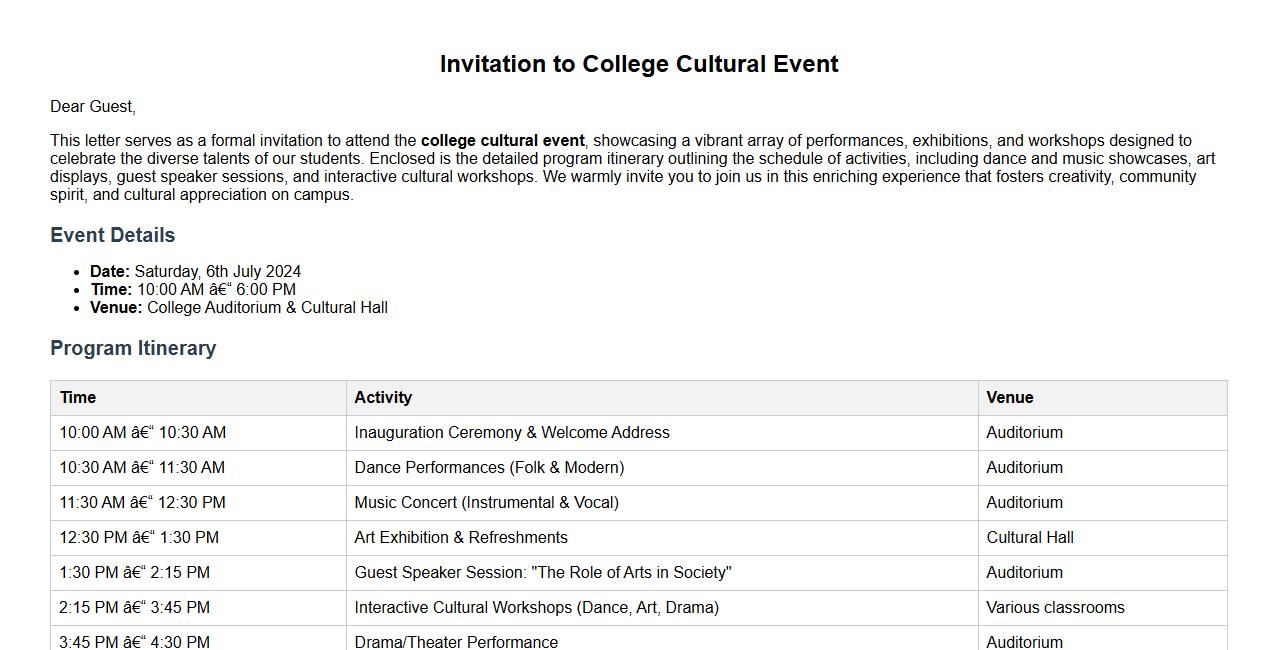1278x650 pixels.
Task: Click 'Inauguration Ceremony & Welcome Address' cell
Action: (512, 433)
